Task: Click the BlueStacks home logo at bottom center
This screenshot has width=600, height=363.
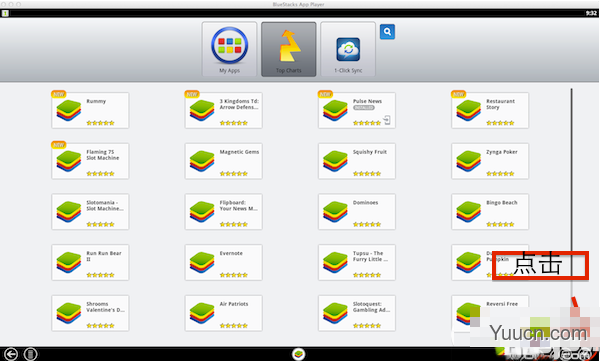Action: (x=298, y=354)
